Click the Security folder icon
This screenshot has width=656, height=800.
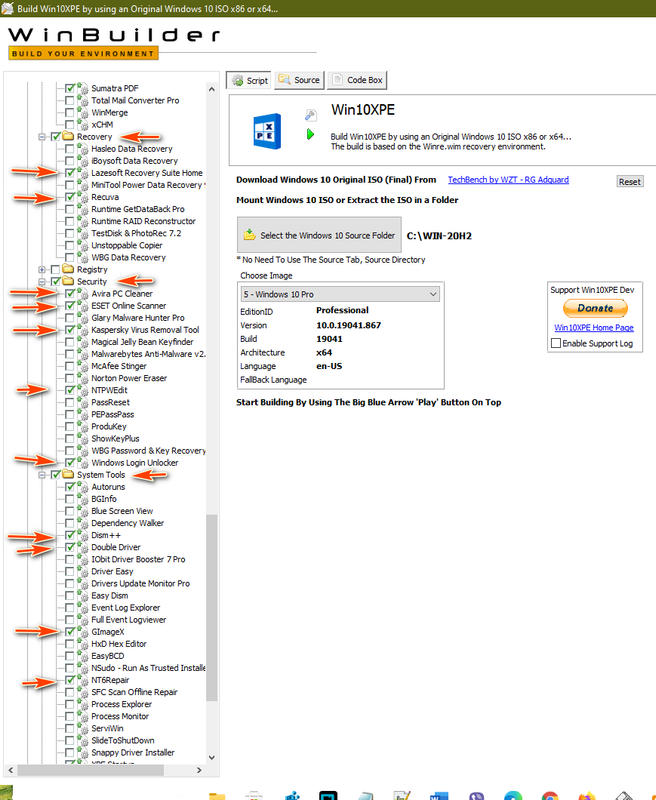coord(68,281)
